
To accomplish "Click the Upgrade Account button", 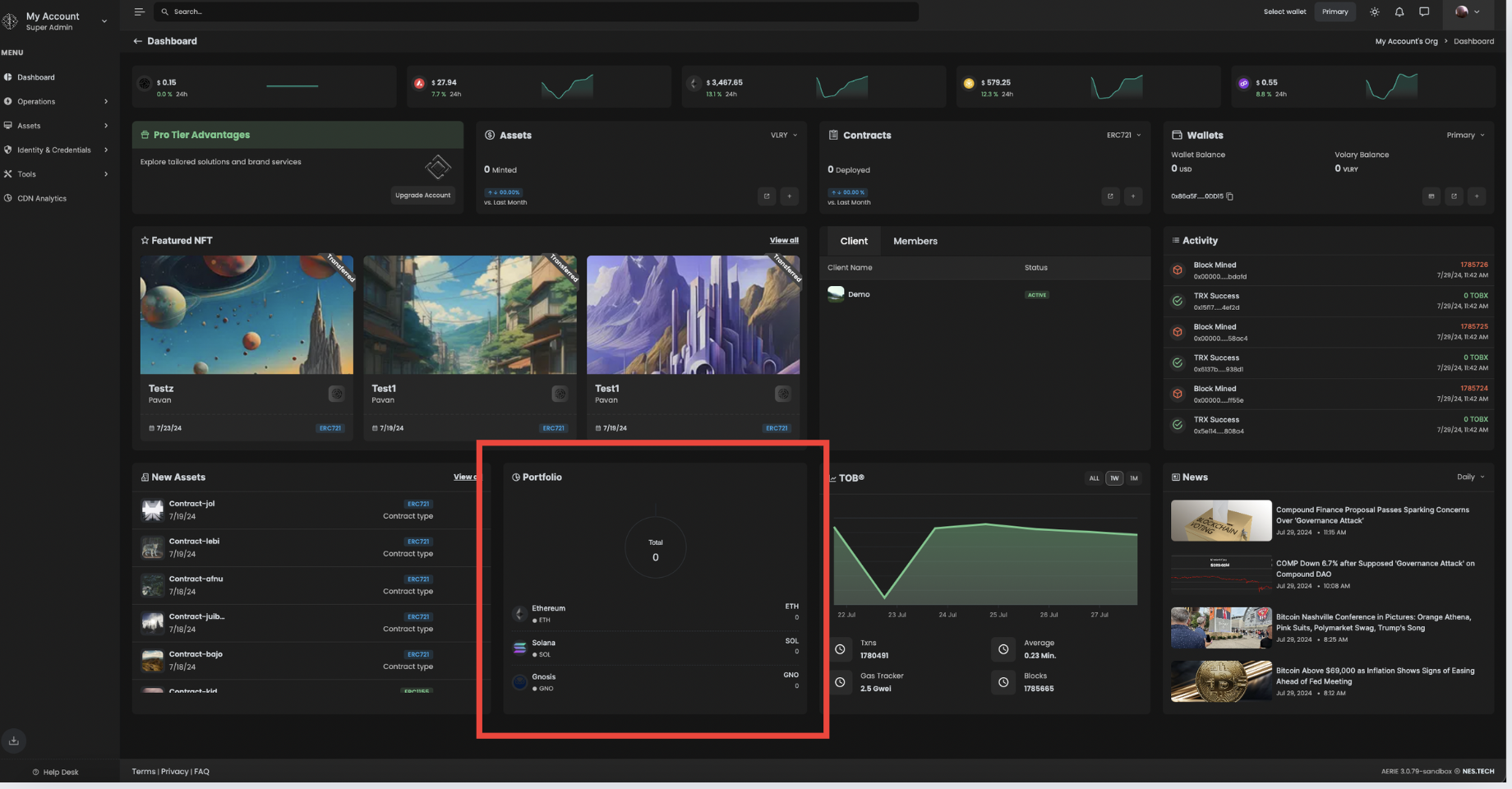I will tap(423, 196).
